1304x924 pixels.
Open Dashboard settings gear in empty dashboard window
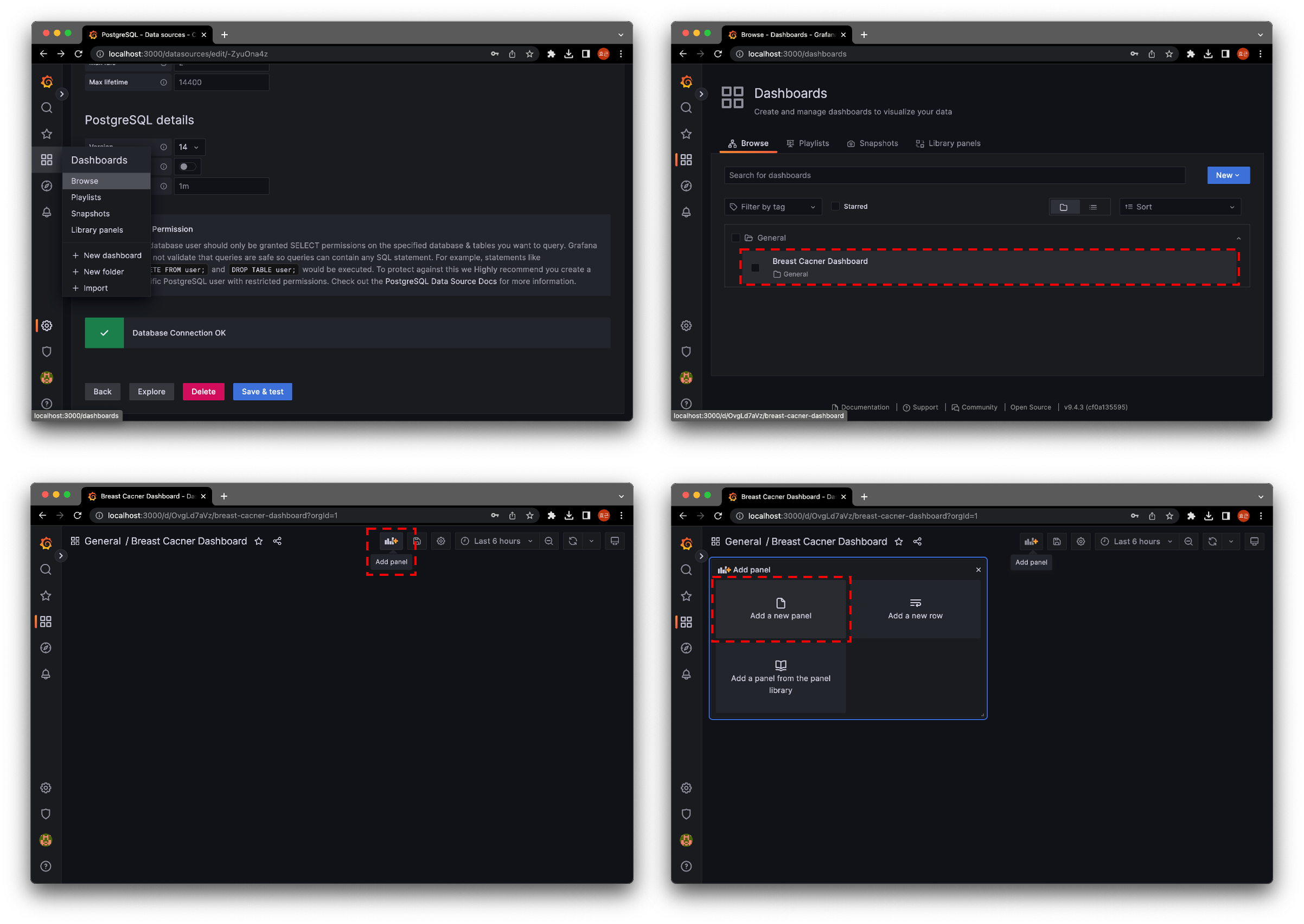[x=441, y=541]
